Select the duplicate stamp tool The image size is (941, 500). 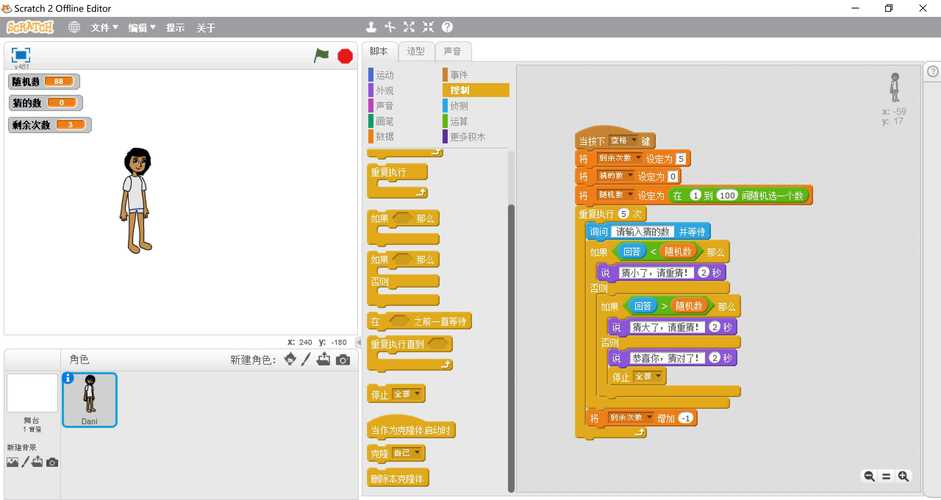pos(371,27)
